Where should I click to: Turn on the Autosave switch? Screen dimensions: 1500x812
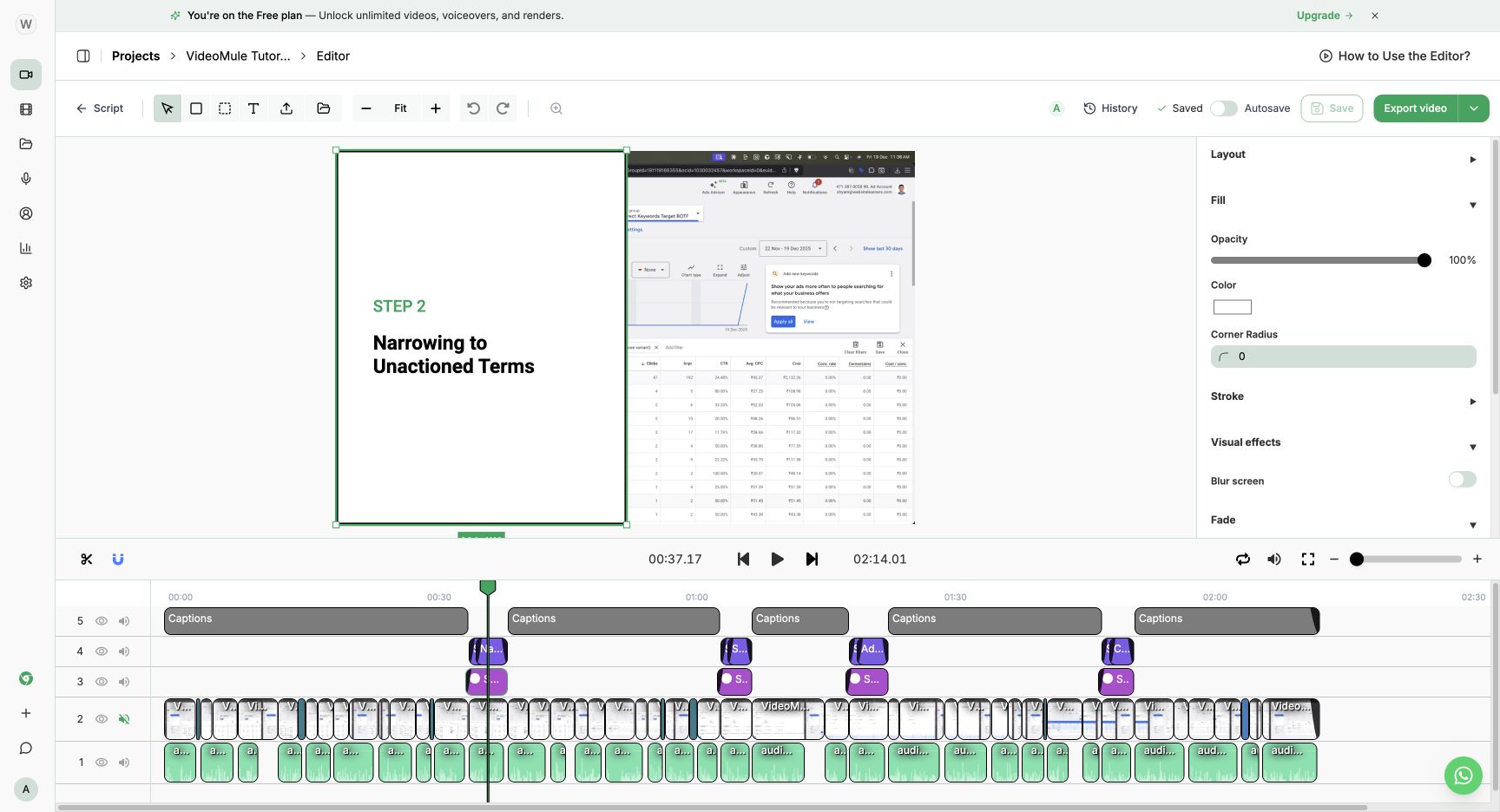[x=1224, y=108]
